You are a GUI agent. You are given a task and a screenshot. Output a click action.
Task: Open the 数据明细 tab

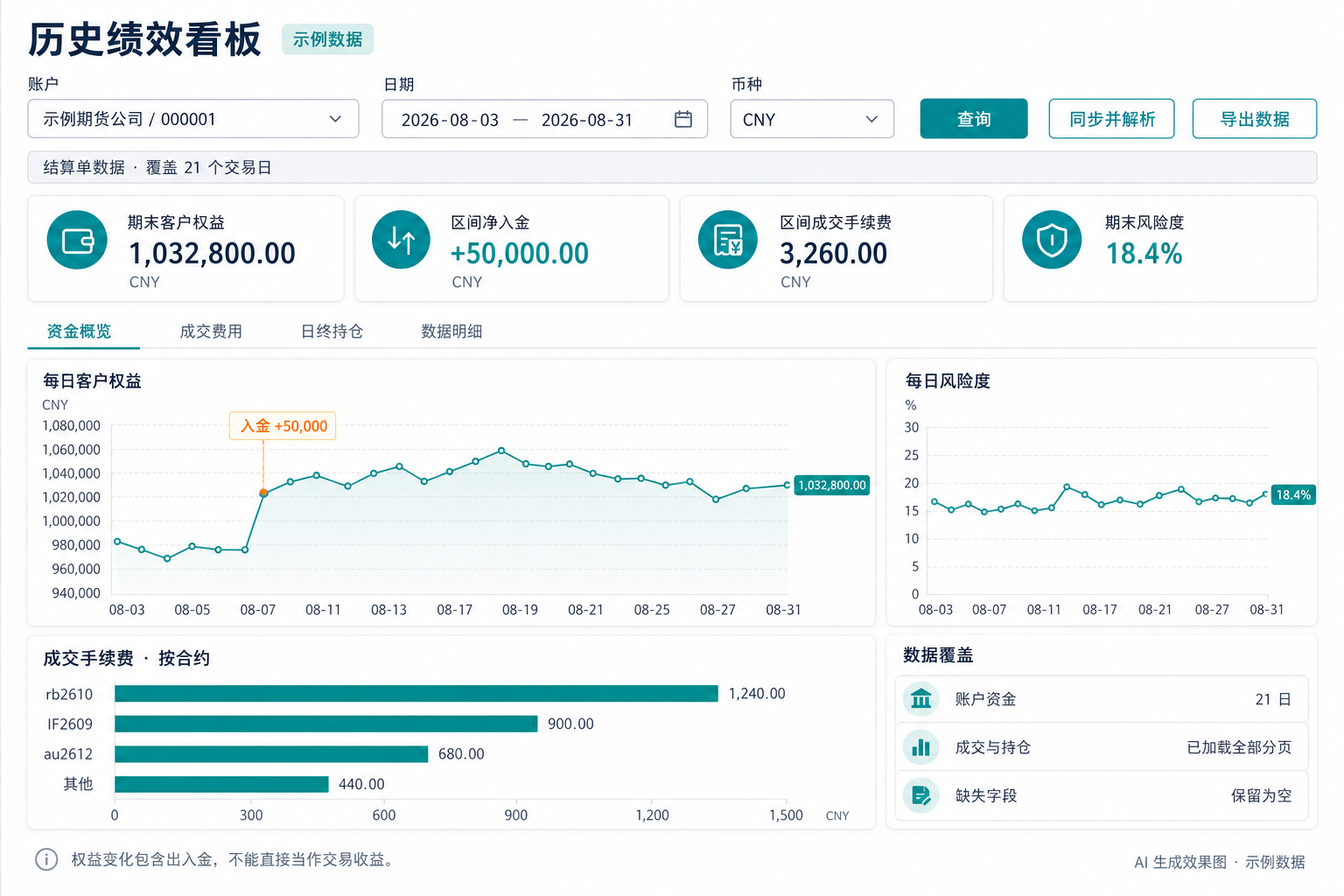click(451, 332)
